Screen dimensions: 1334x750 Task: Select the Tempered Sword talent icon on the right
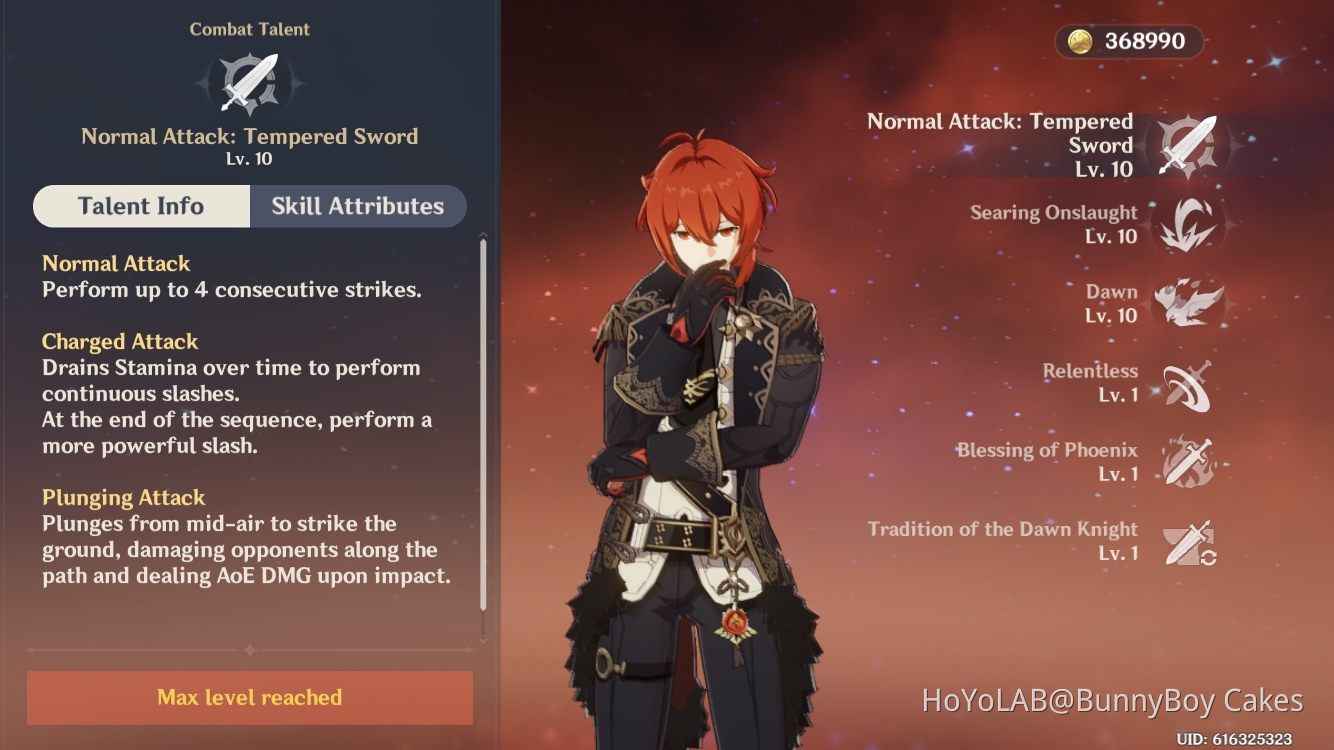[x=1188, y=146]
